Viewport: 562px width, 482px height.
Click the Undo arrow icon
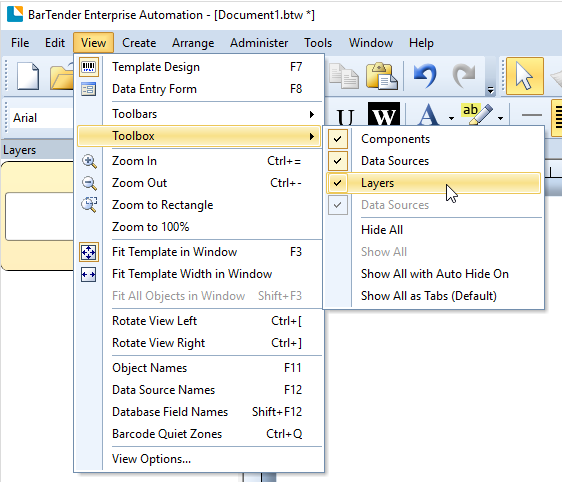coord(425,76)
